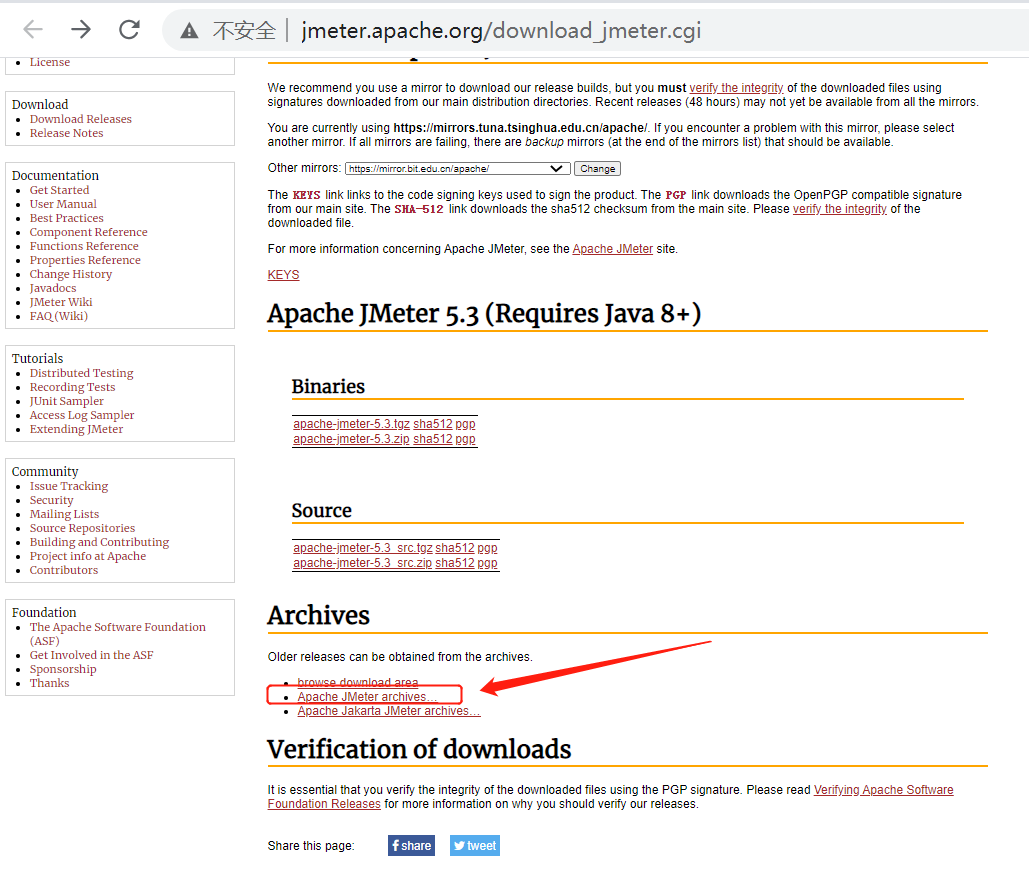The image size is (1029, 869).
Task: Click the Archives heading
Action: 318,616
